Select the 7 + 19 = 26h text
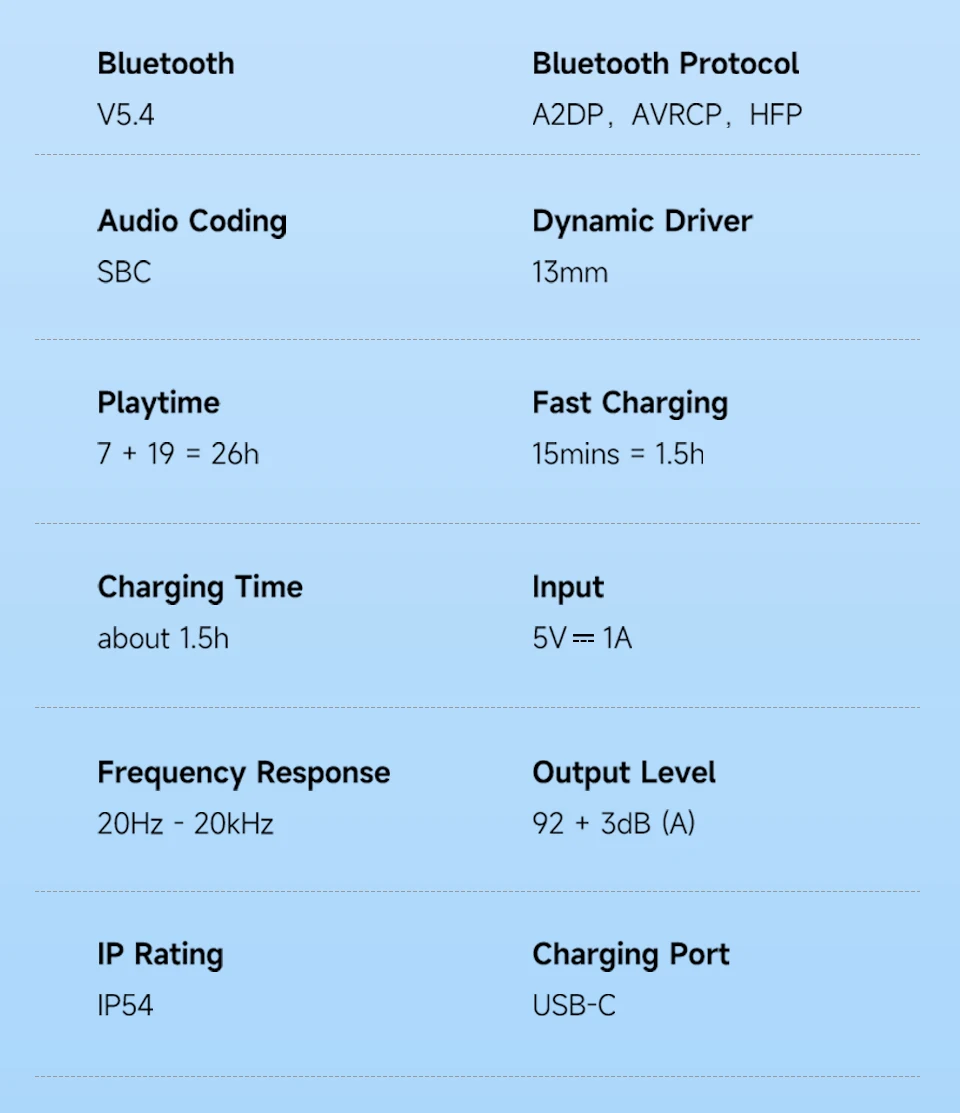The width and height of the screenshot is (960, 1113). click(178, 454)
